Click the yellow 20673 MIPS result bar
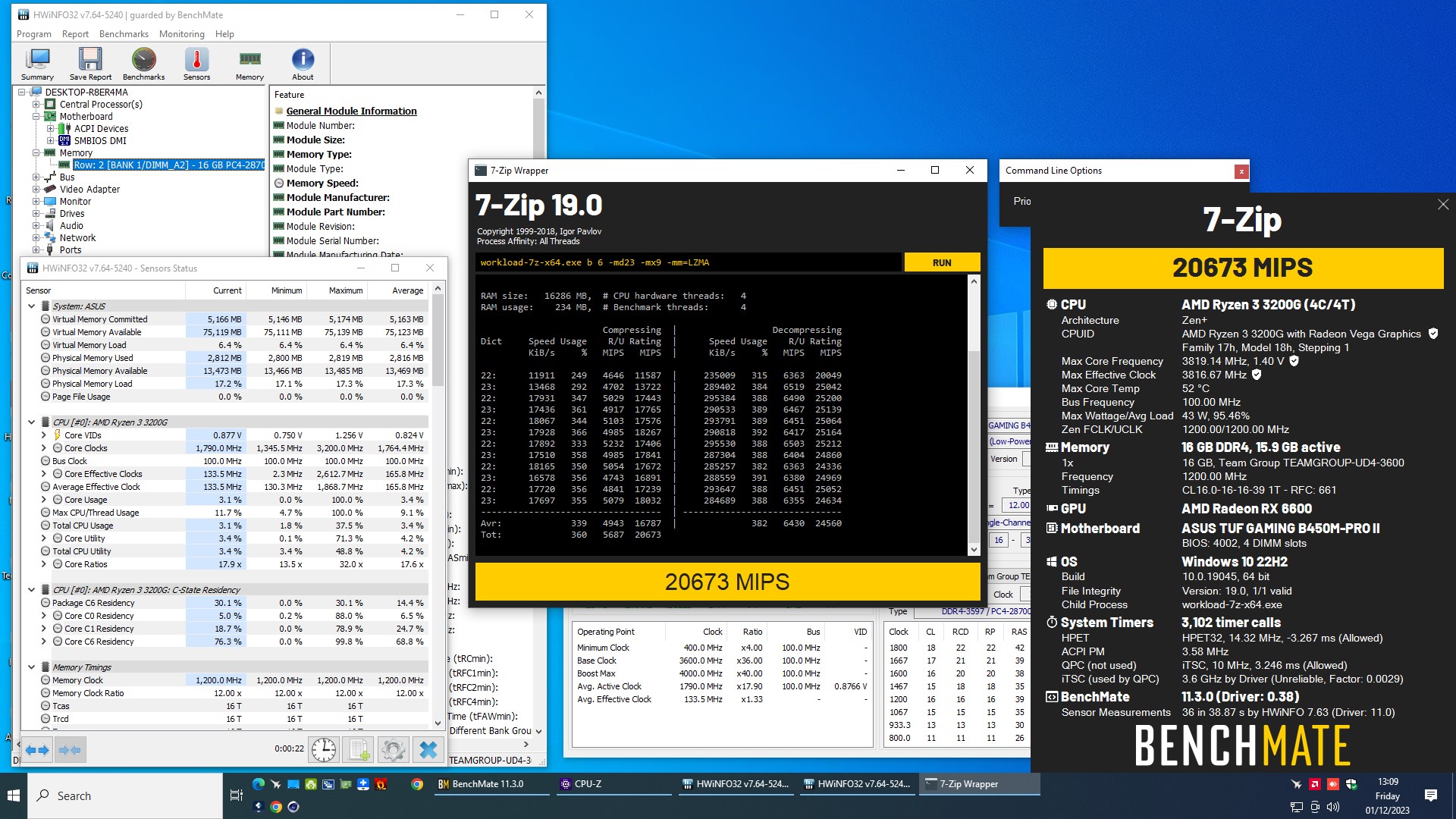 click(726, 582)
